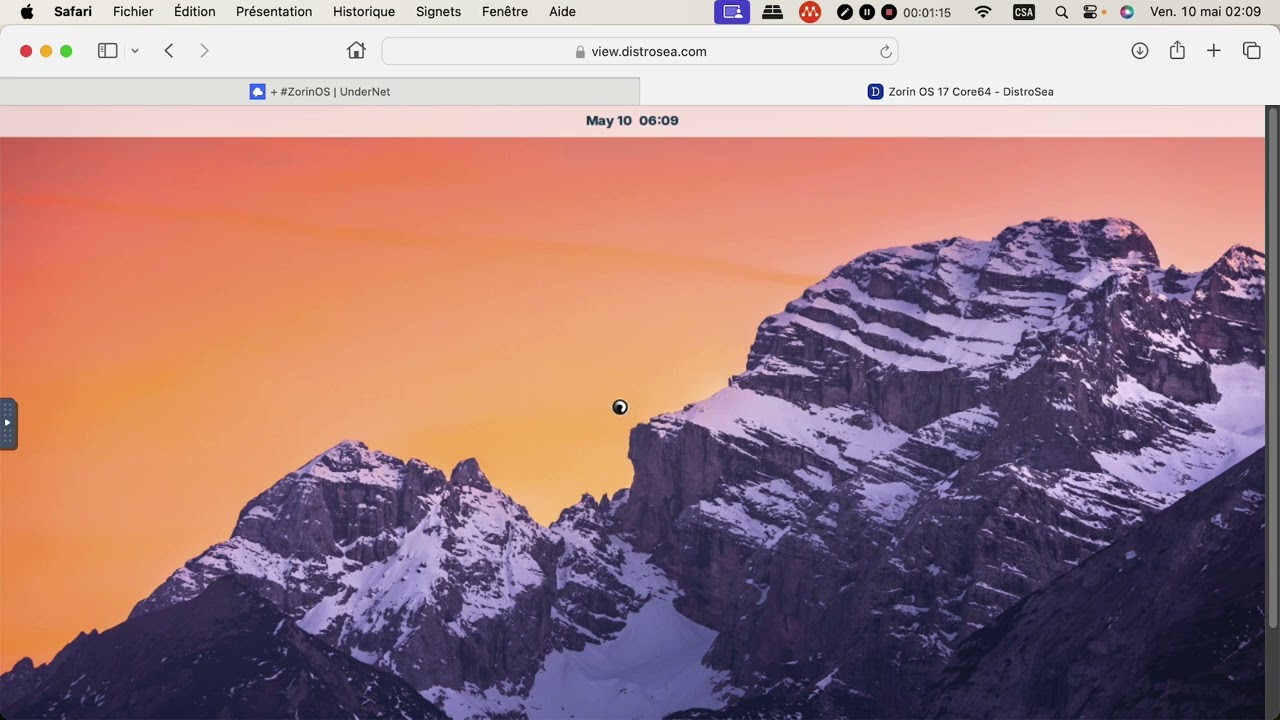Click the recording timer 00:01:15
This screenshot has height=720, width=1280.
(927, 13)
